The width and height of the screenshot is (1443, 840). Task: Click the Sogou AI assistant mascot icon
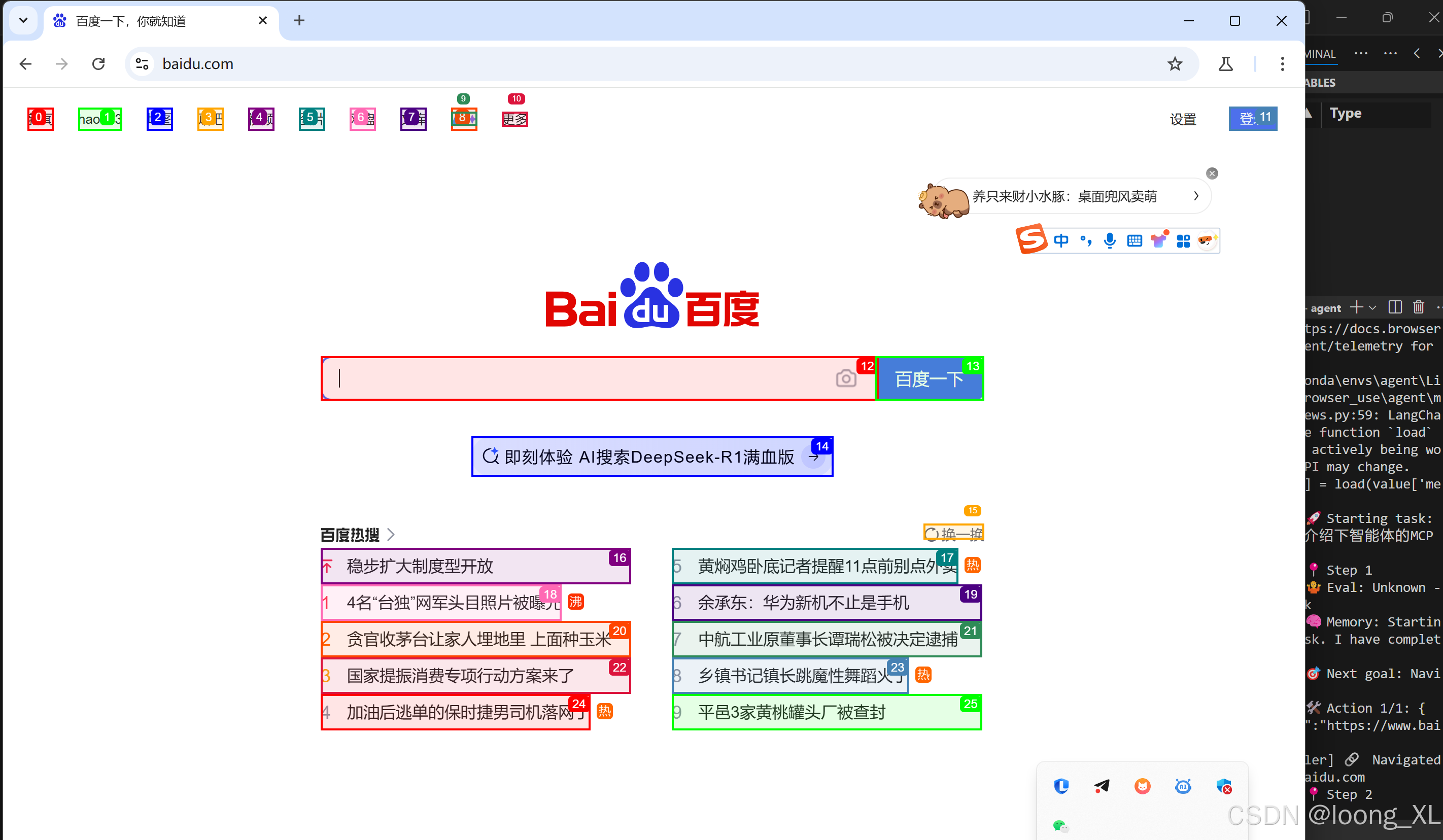coord(1208,240)
